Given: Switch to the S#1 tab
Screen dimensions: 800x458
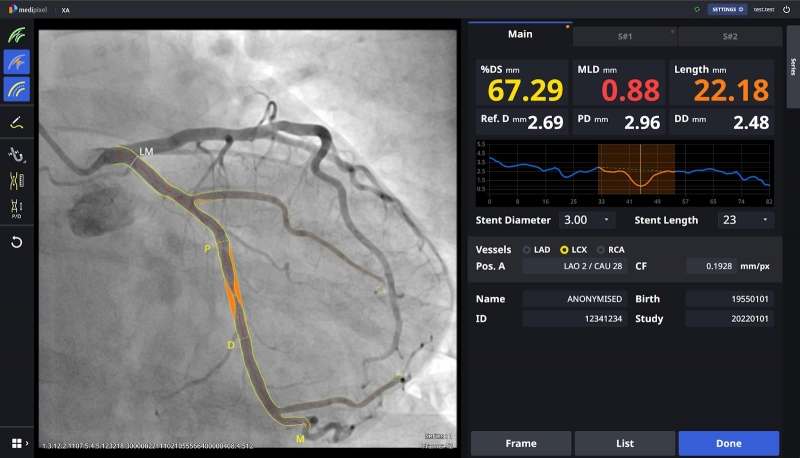Looking at the screenshot, I should pyautogui.click(x=626, y=36).
